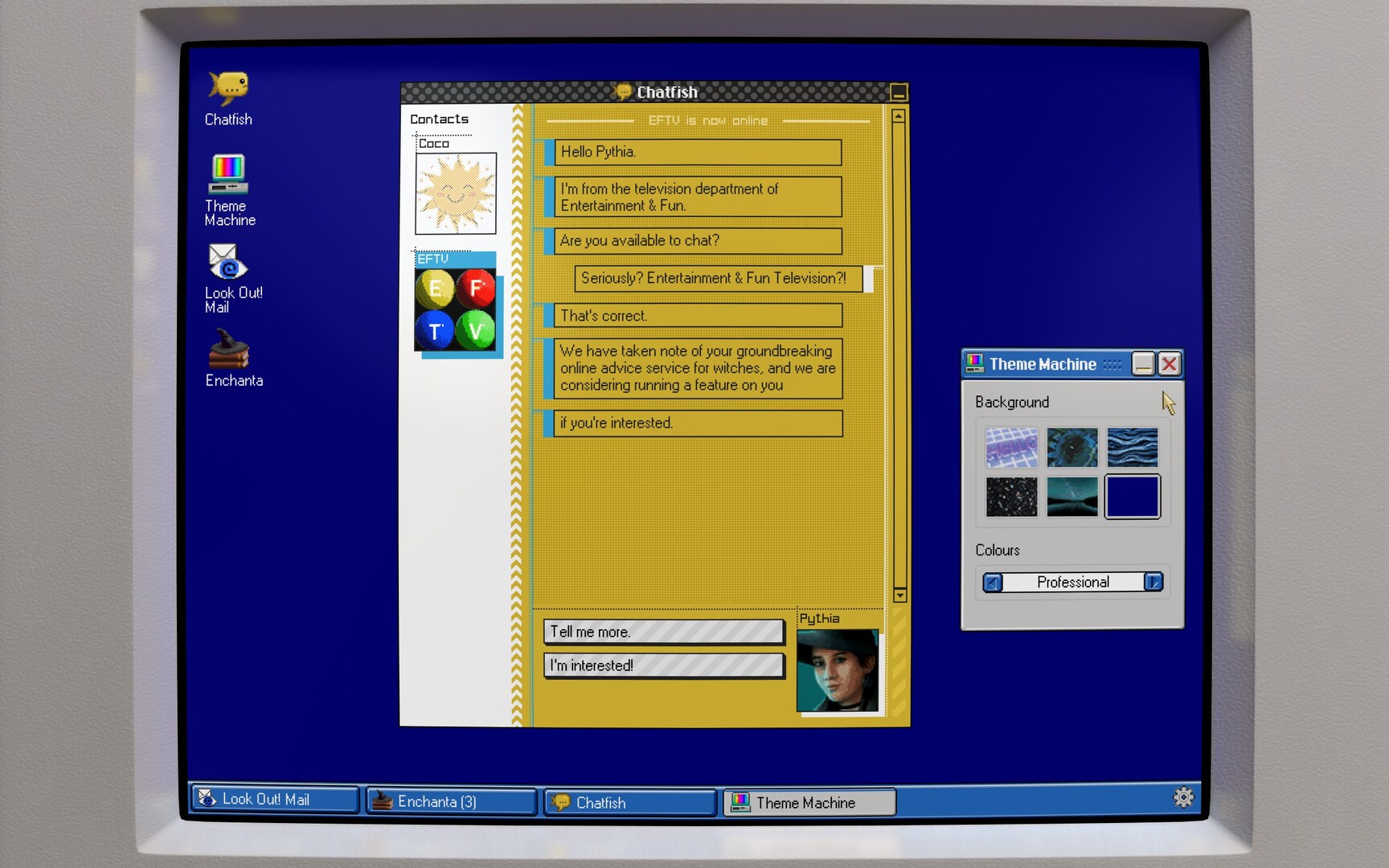This screenshot has width=1389, height=868.
Task: Minimize the Theme Machine window
Action: pos(1143,364)
